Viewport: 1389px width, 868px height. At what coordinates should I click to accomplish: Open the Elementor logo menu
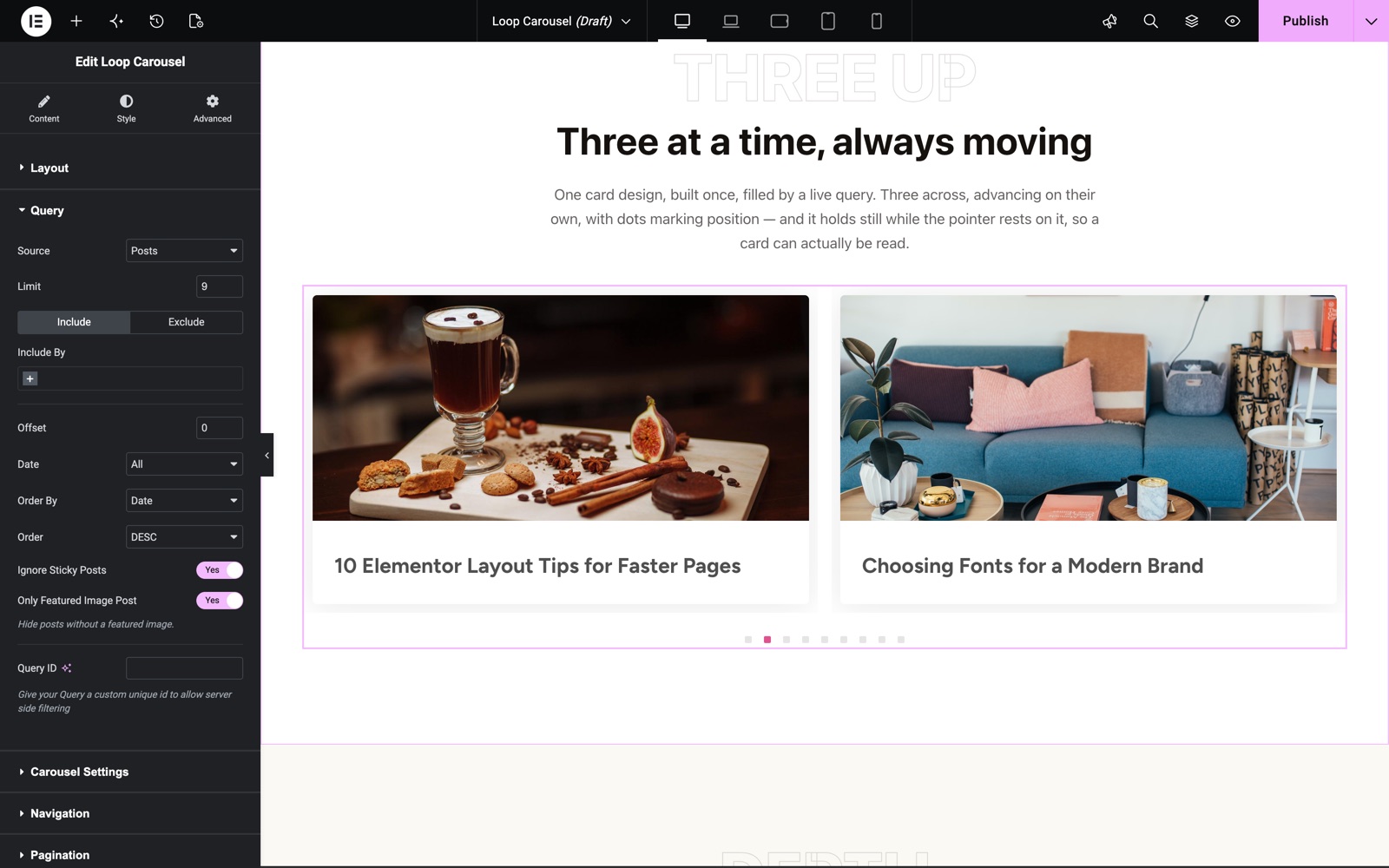[36, 21]
